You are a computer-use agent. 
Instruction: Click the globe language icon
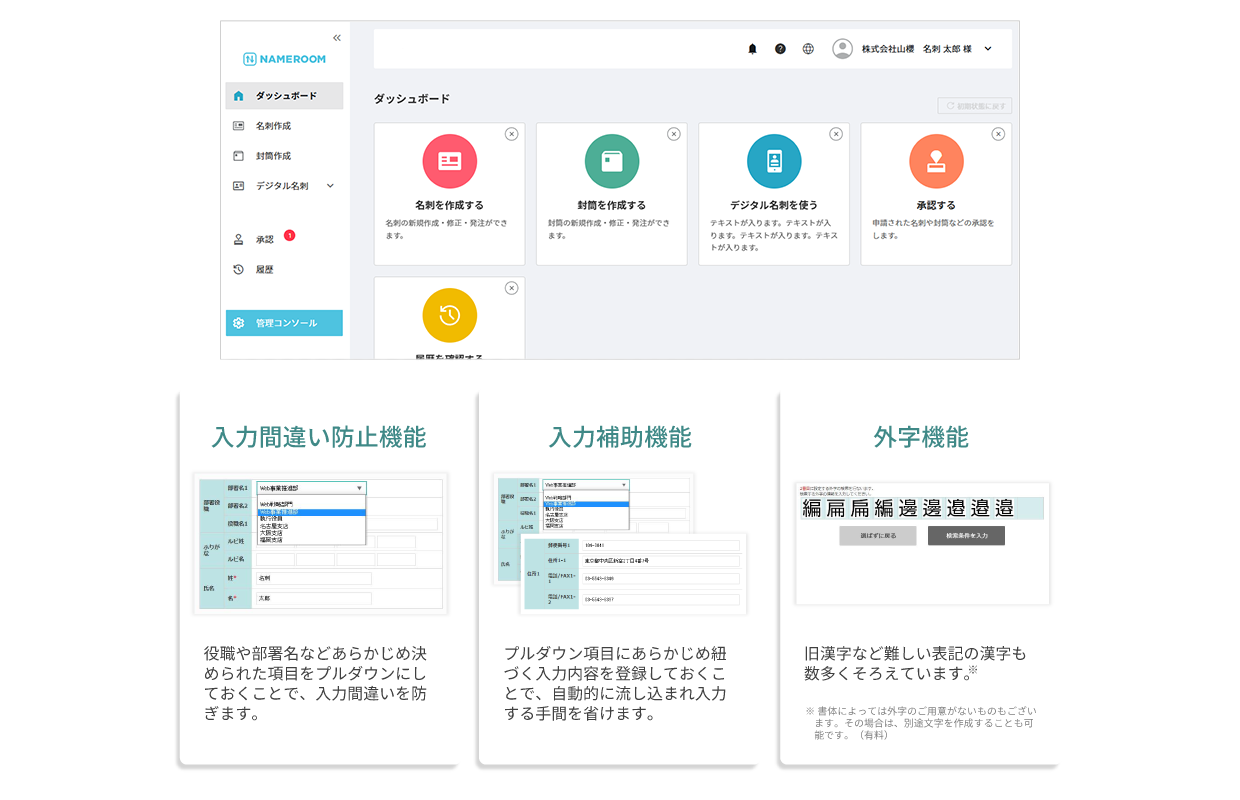(x=808, y=49)
